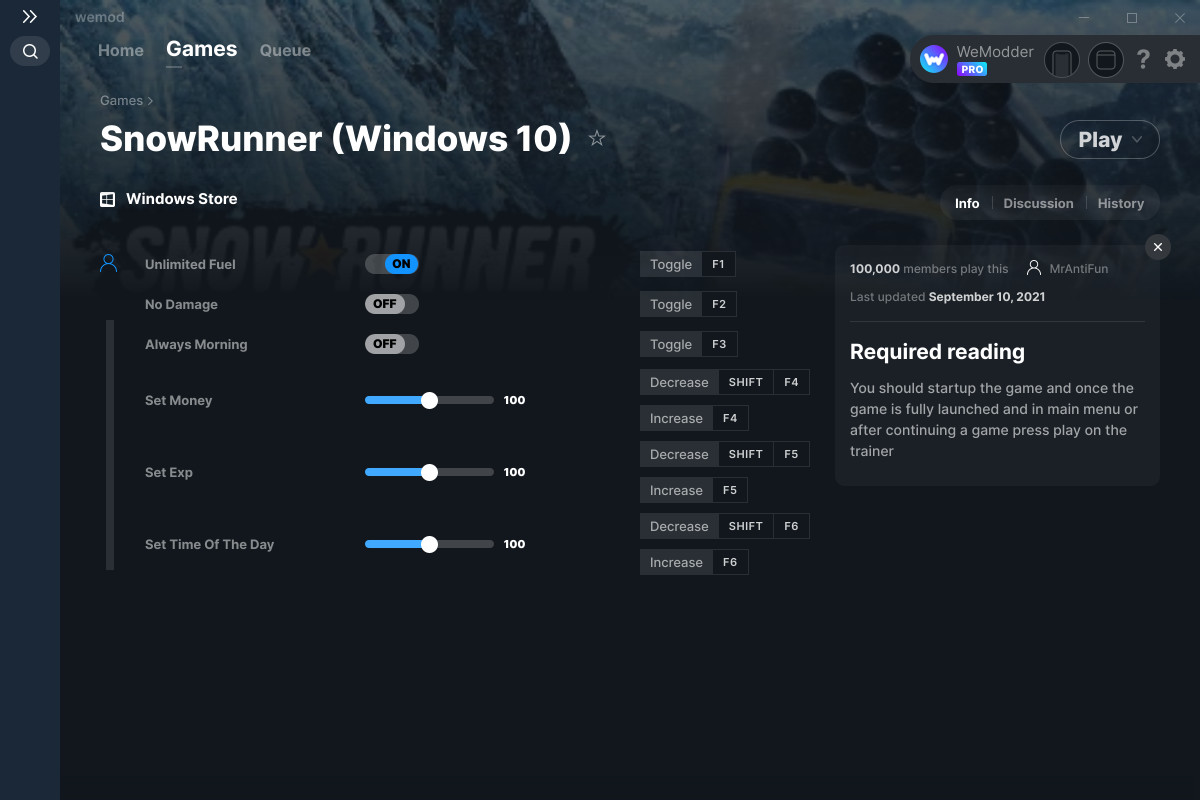Click the Required reading heading
The width and height of the screenshot is (1200, 800).
tap(937, 352)
